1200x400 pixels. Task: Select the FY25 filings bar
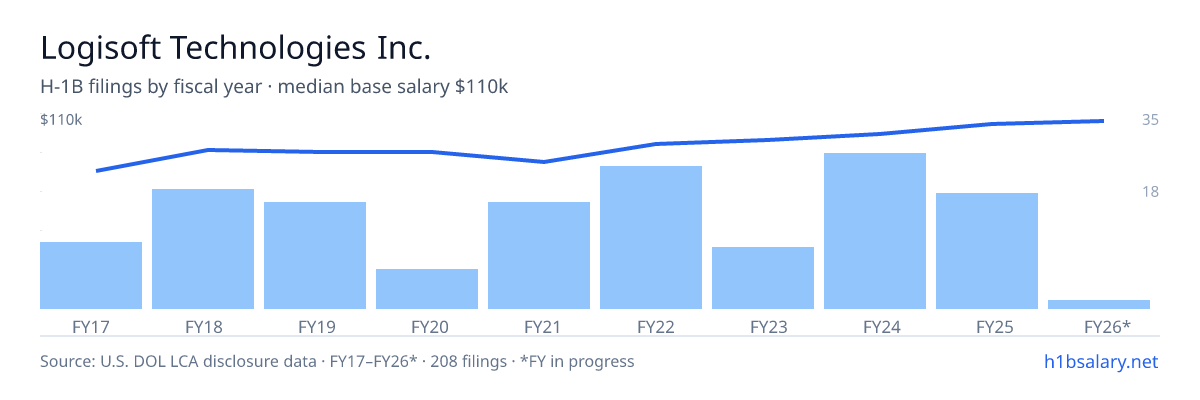click(987, 251)
